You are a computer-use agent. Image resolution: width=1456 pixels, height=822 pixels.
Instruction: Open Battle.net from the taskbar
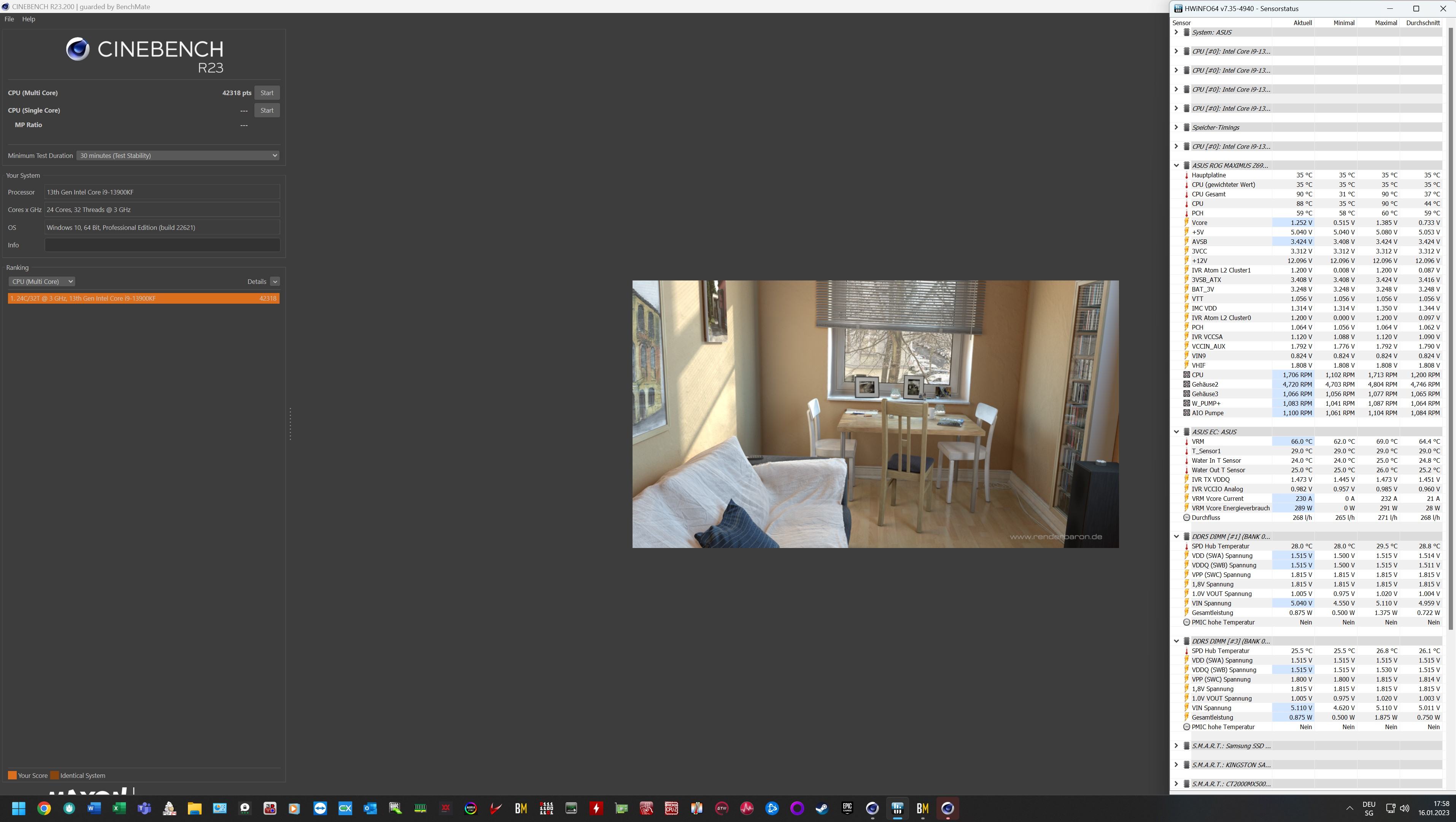[x=772, y=808]
